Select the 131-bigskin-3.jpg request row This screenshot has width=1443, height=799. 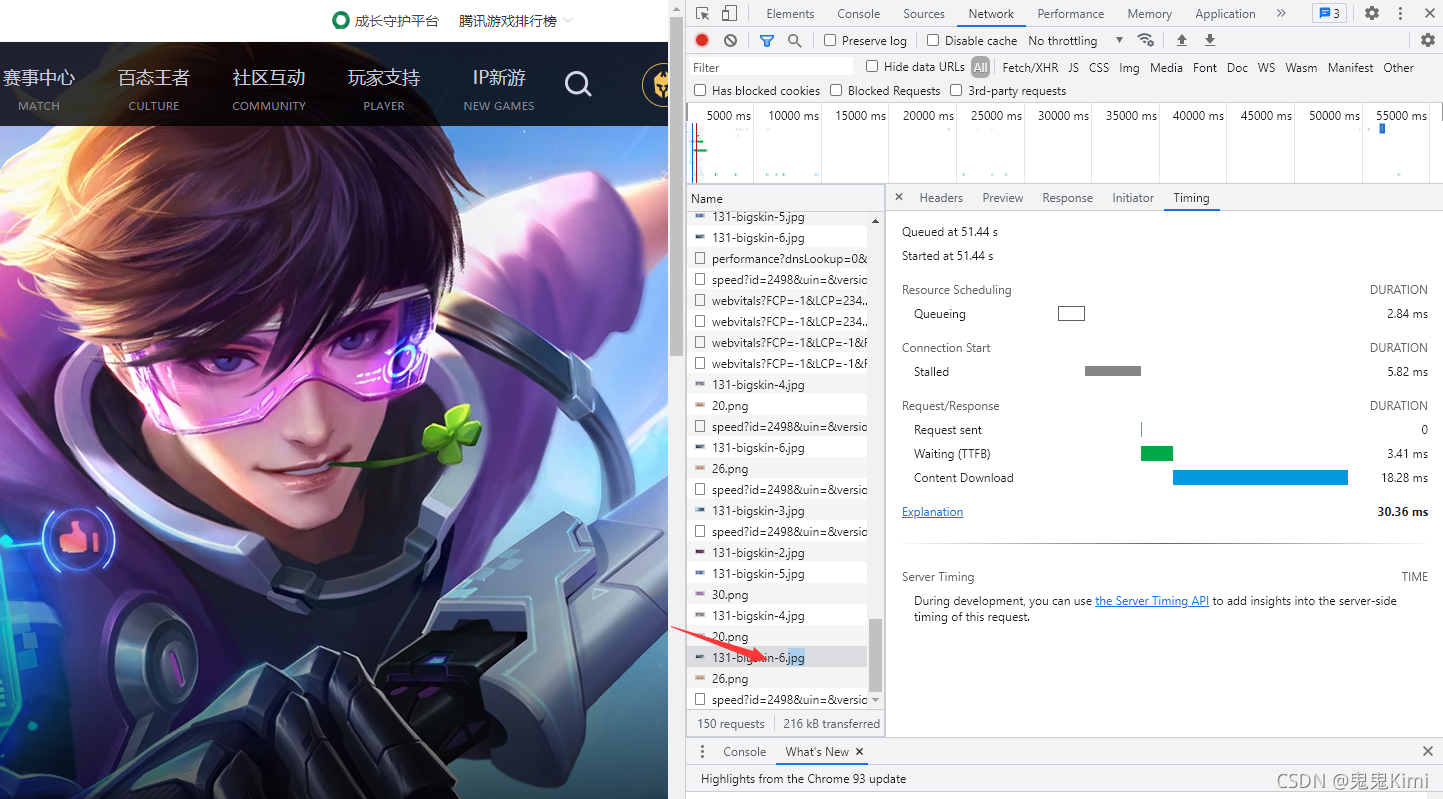777,511
